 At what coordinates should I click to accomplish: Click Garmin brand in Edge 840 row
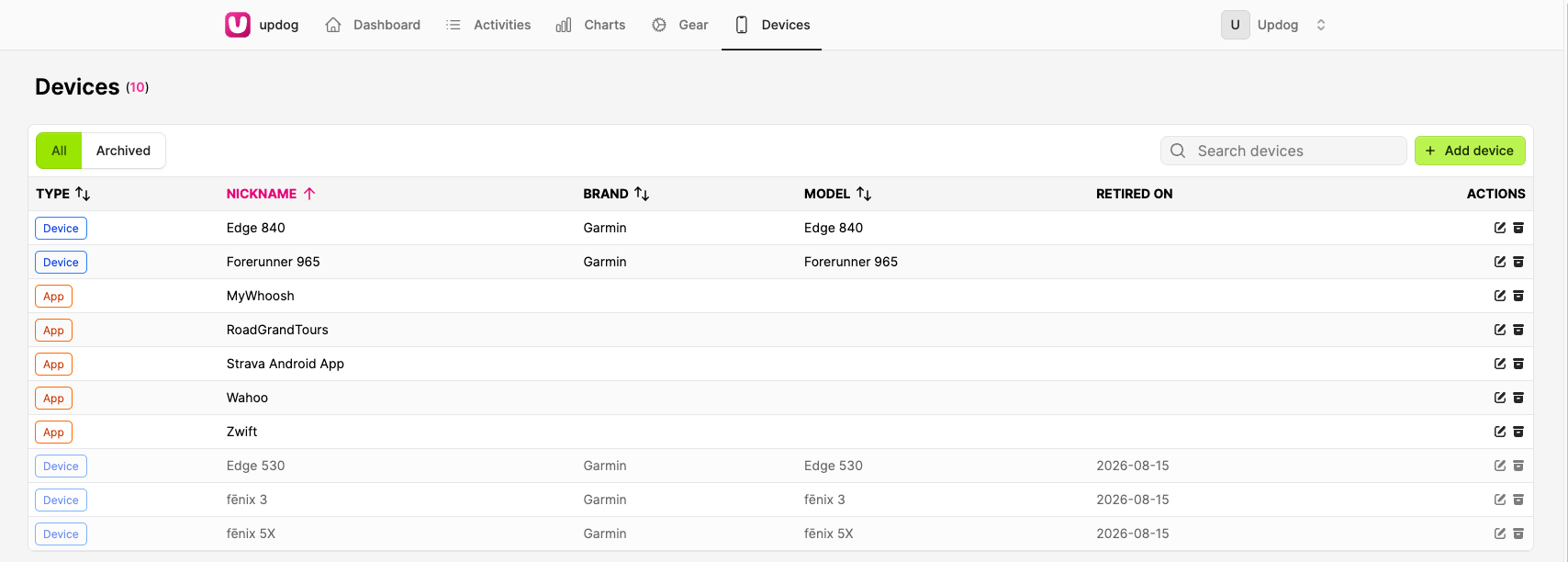pos(605,228)
